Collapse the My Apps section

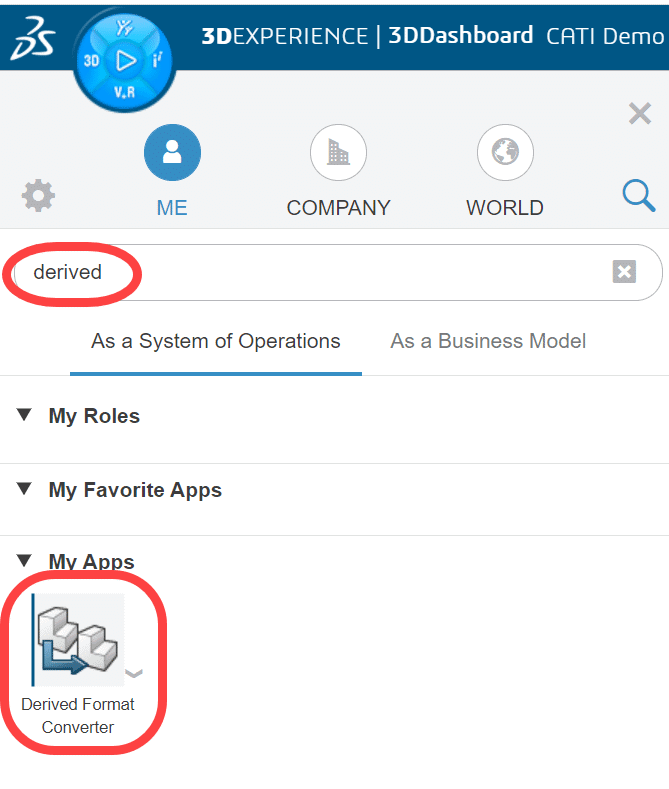[x=24, y=561]
